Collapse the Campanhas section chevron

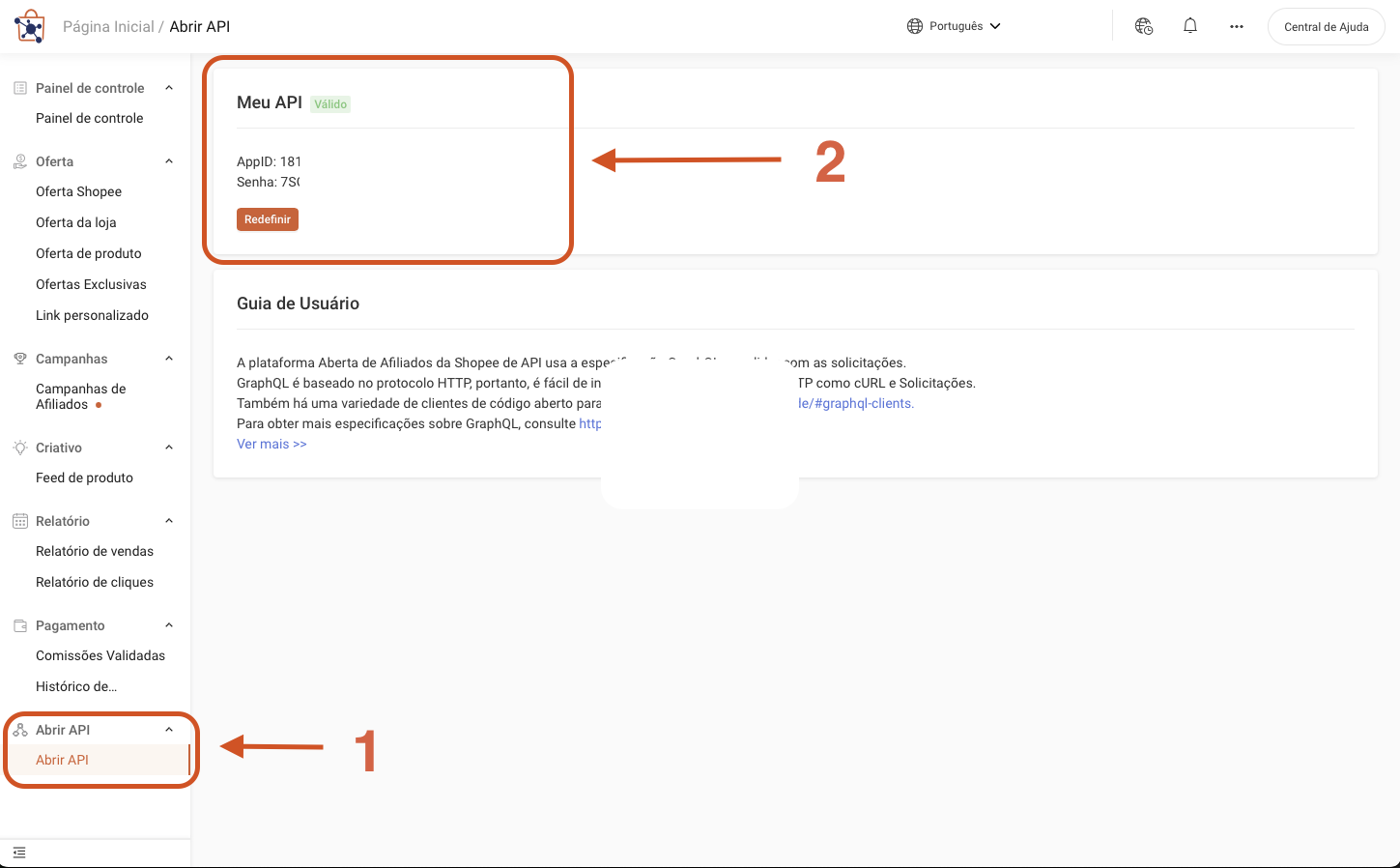(169, 359)
